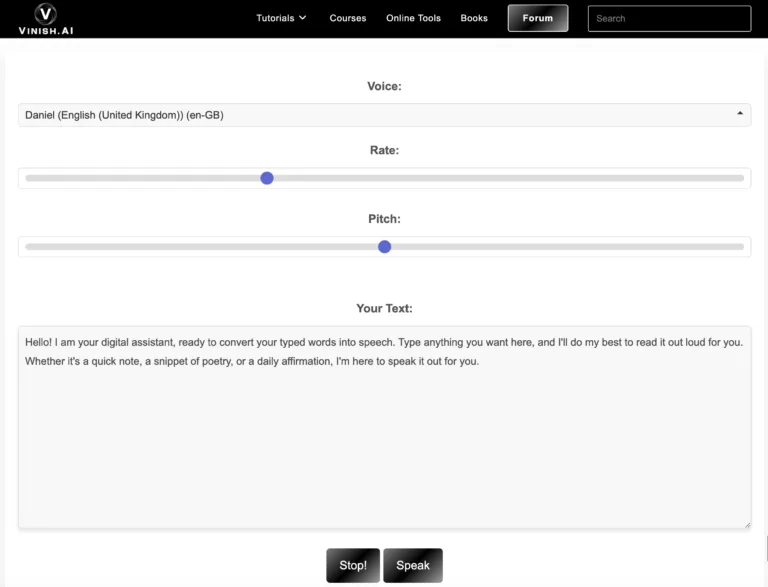Image resolution: width=768 pixels, height=587 pixels.
Task: Click the VINISH.AI logo
Action: point(46,19)
